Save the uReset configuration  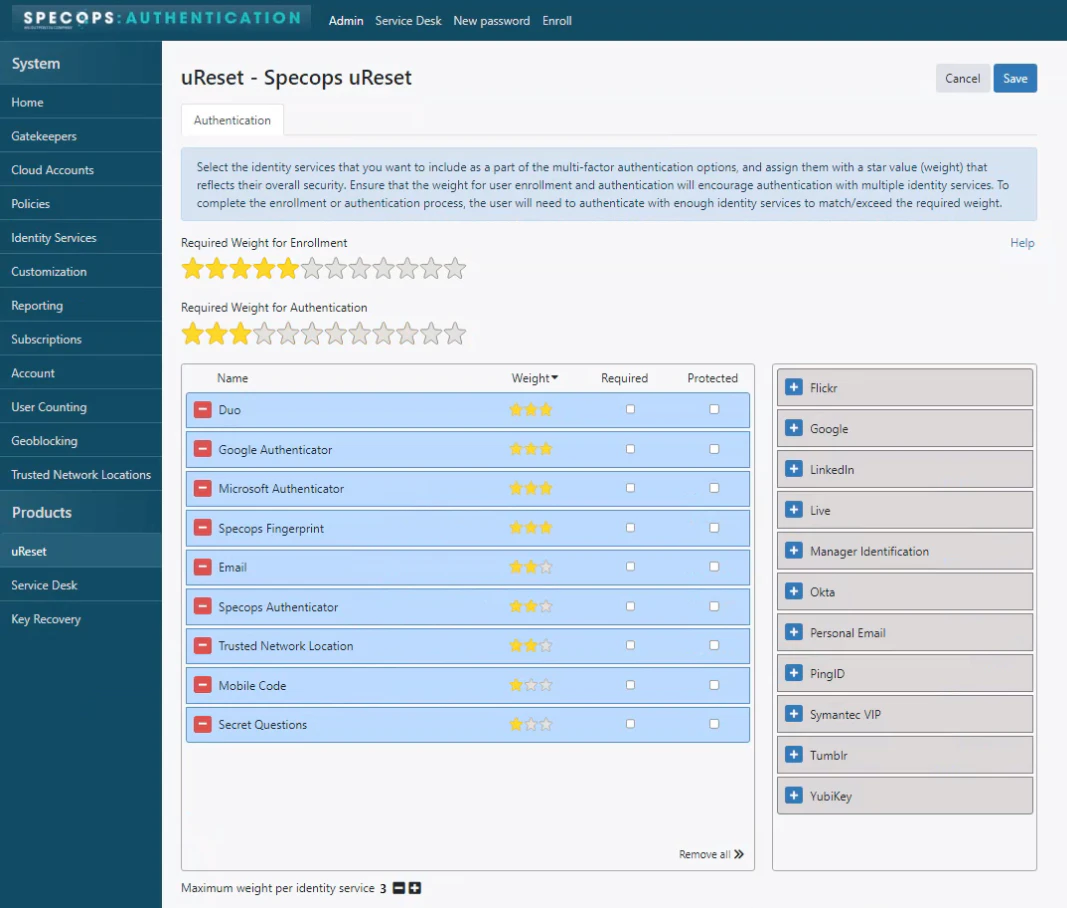pyautogui.click(x=1015, y=77)
